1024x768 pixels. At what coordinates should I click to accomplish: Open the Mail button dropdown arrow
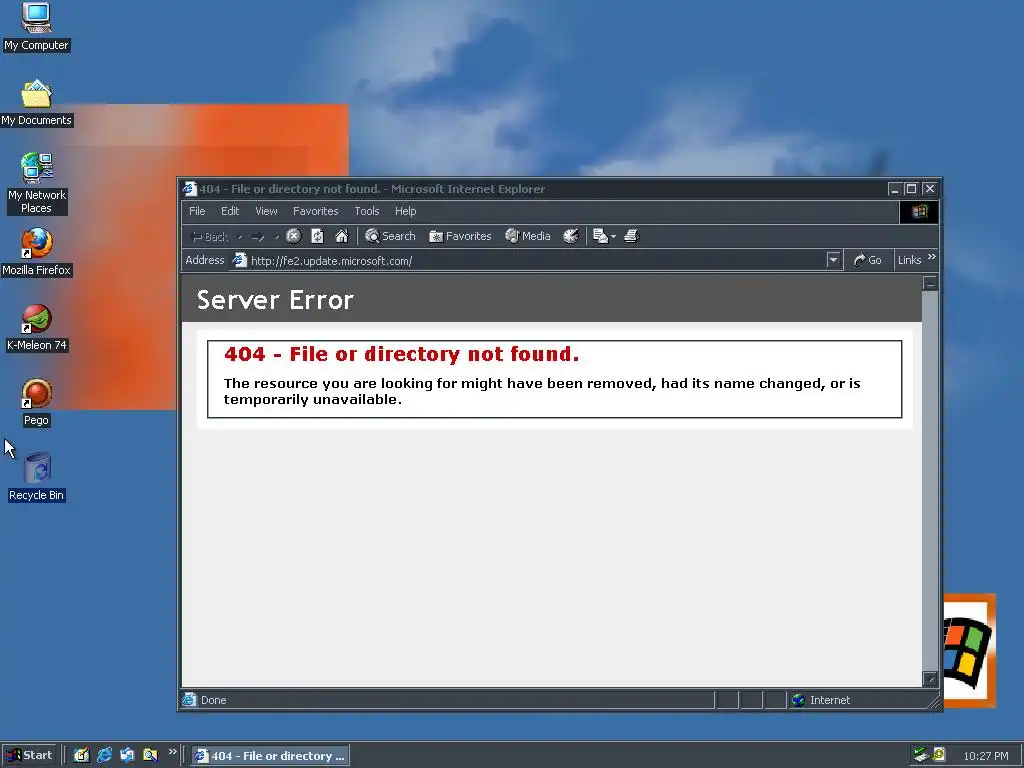(x=613, y=236)
